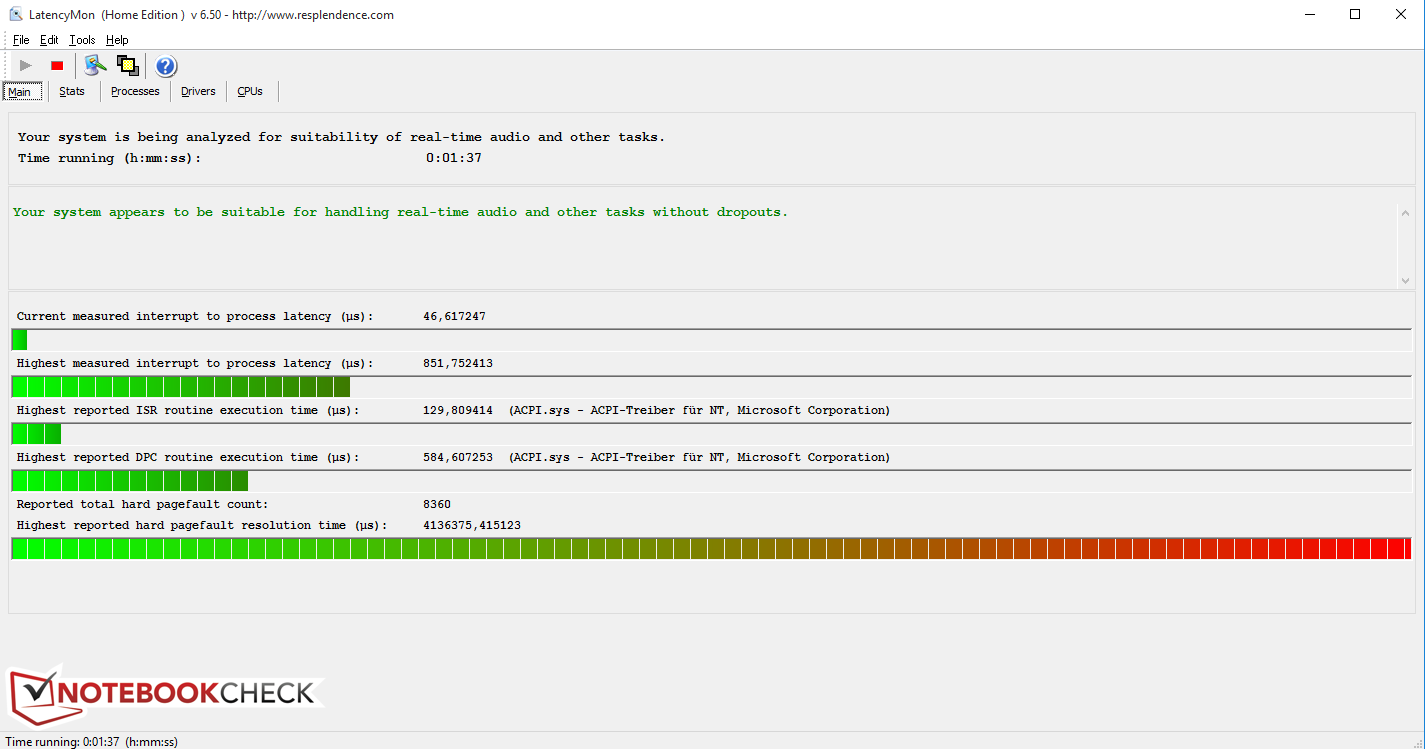Viewport: 1425px width, 749px height.
Task: Click the Start monitor play icon
Action: point(26,66)
